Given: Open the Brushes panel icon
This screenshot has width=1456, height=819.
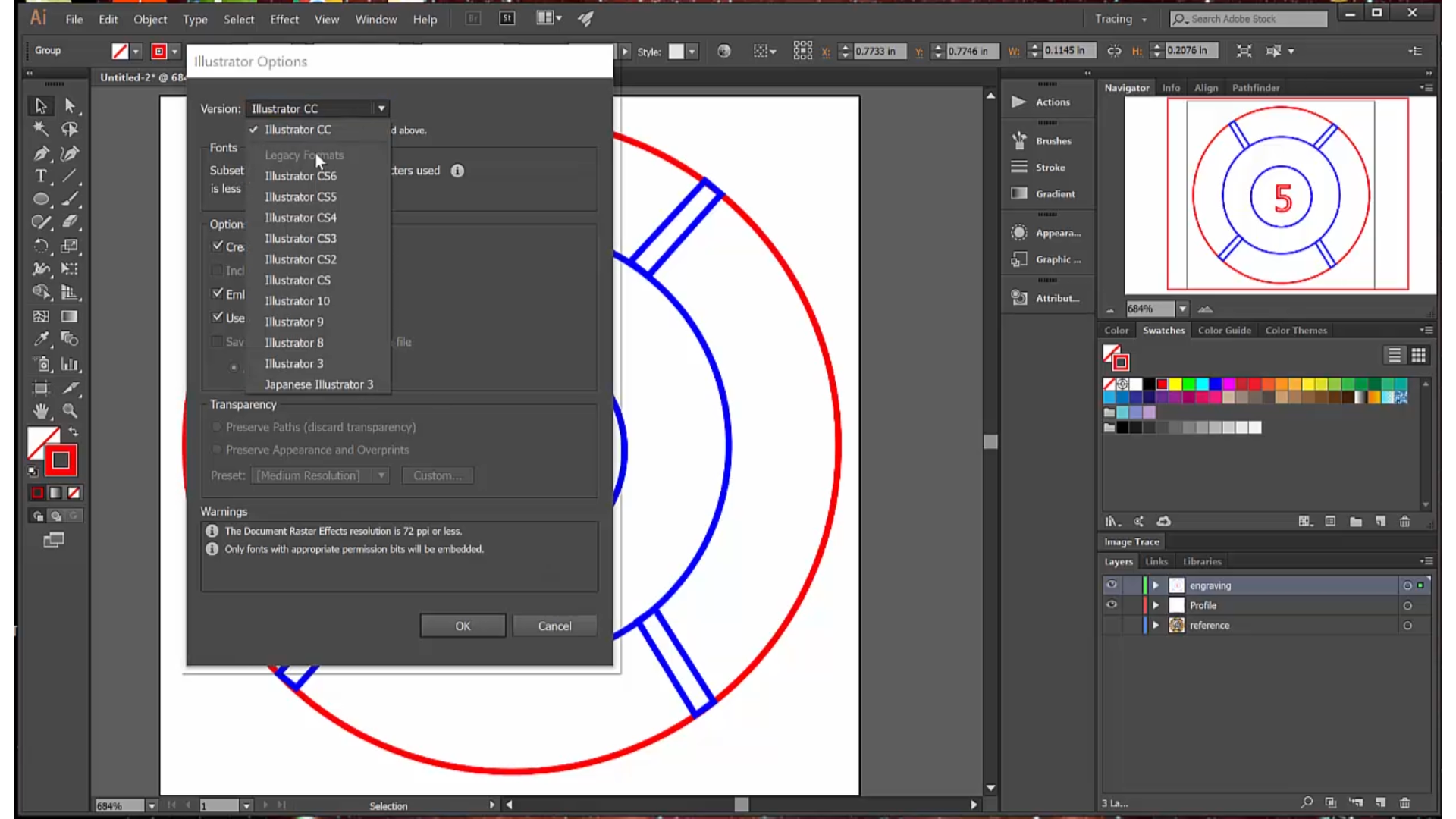Looking at the screenshot, I should pyautogui.click(x=1020, y=141).
